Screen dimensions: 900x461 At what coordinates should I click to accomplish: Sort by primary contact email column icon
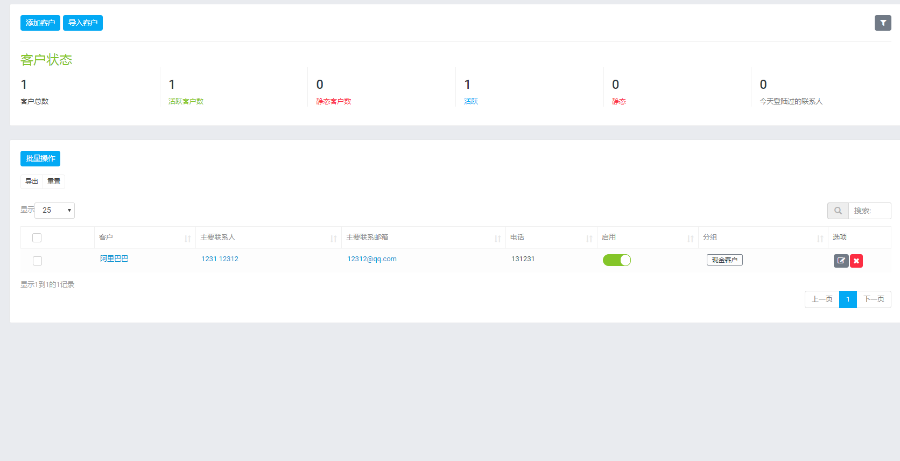point(497,238)
